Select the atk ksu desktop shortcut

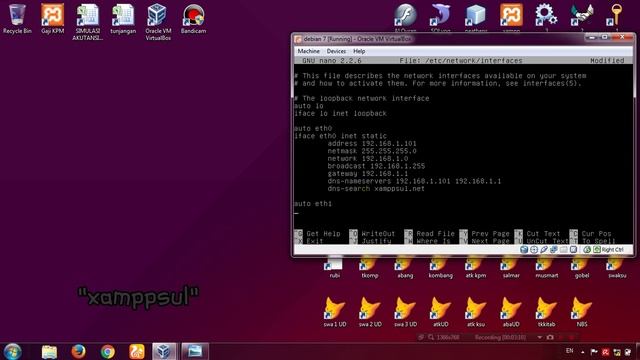[476, 312]
